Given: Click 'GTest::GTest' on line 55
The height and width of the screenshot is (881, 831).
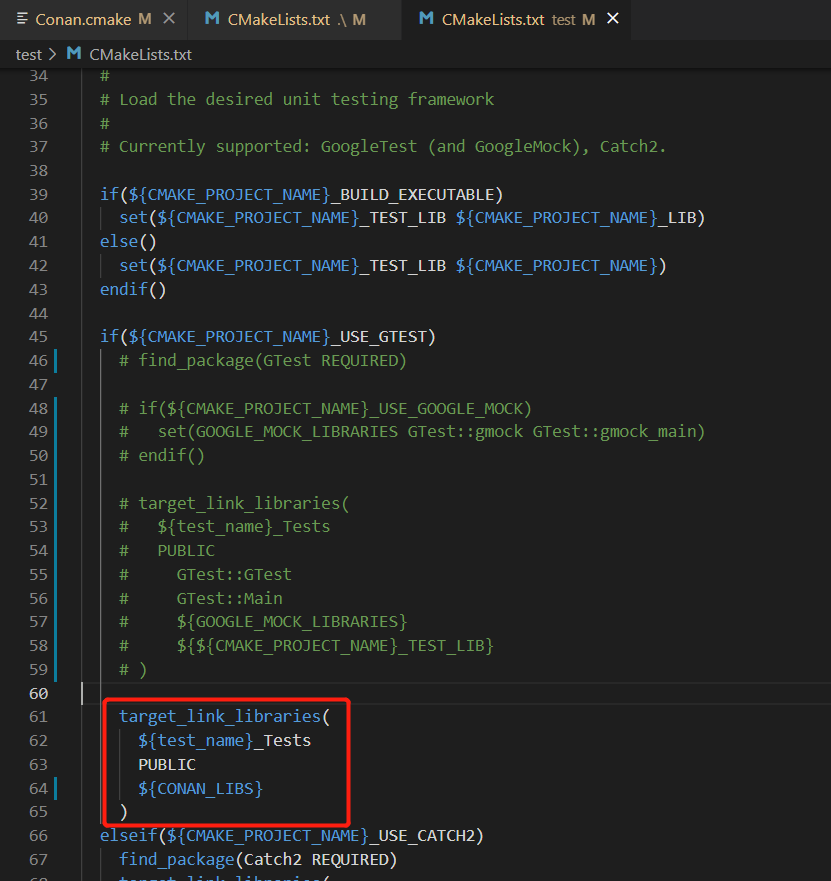Looking at the screenshot, I should pos(234,574).
